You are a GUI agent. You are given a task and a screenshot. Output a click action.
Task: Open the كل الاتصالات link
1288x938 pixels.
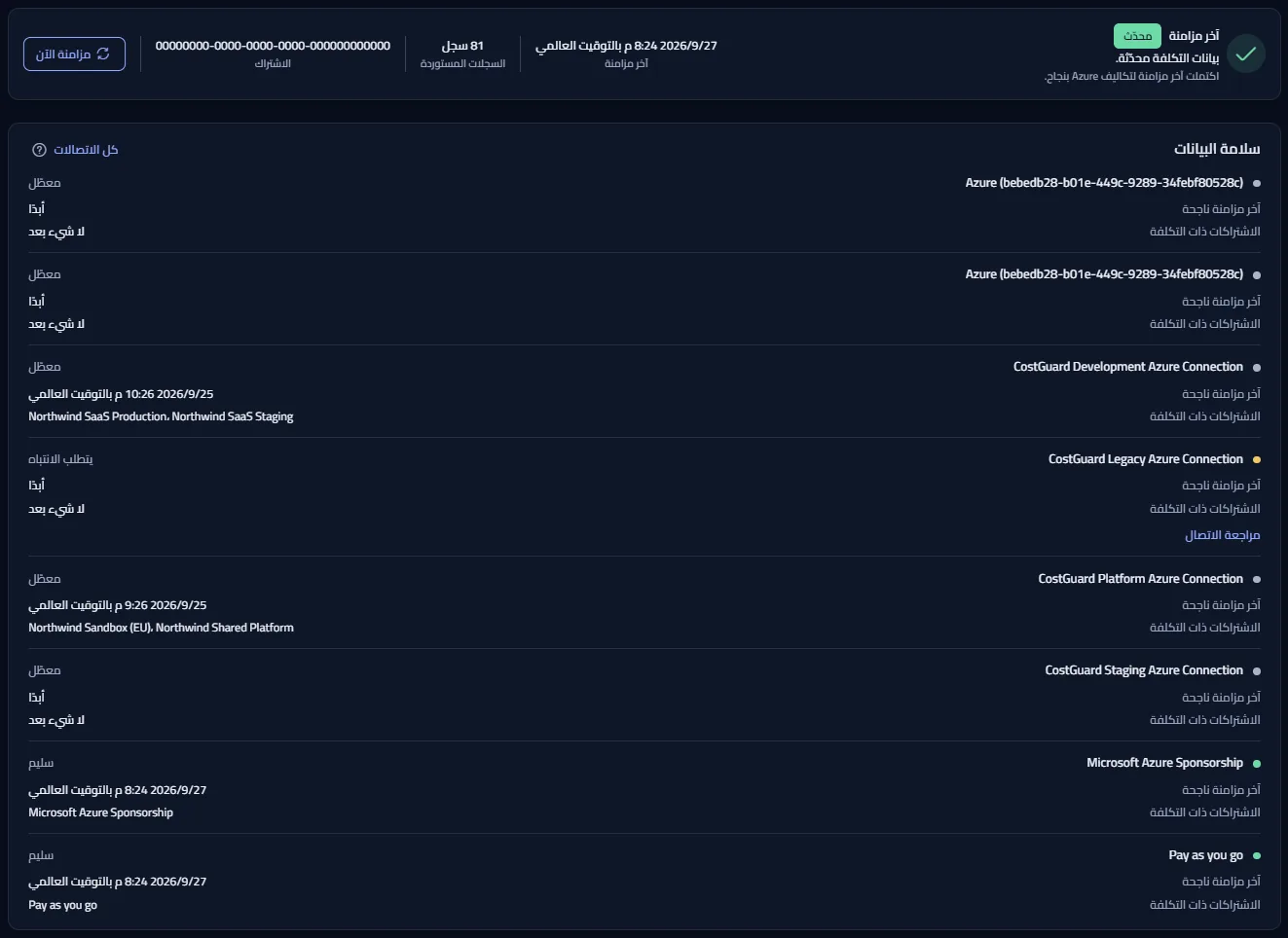click(86, 150)
